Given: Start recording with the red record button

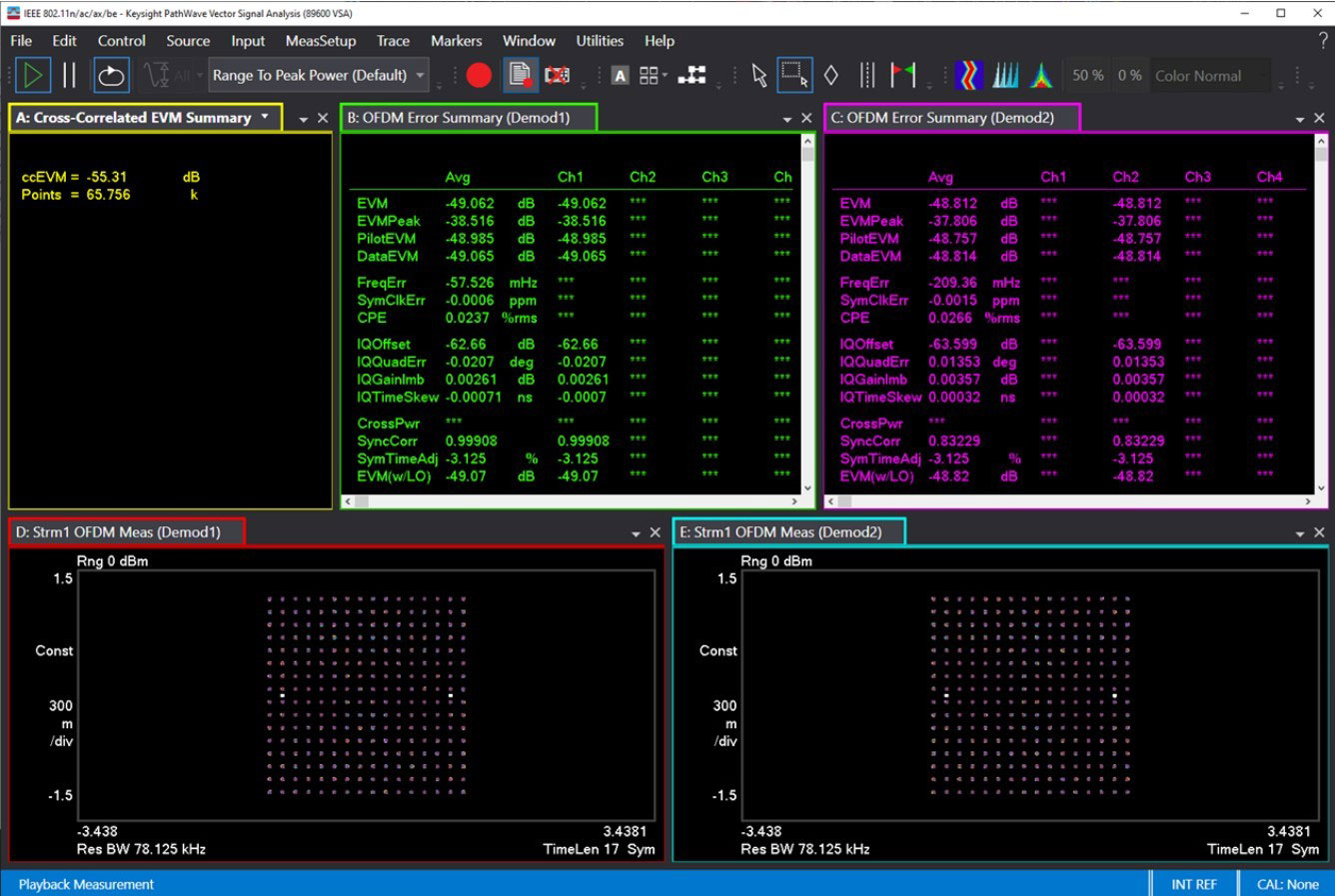Looking at the screenshot, I should (479, 75).
